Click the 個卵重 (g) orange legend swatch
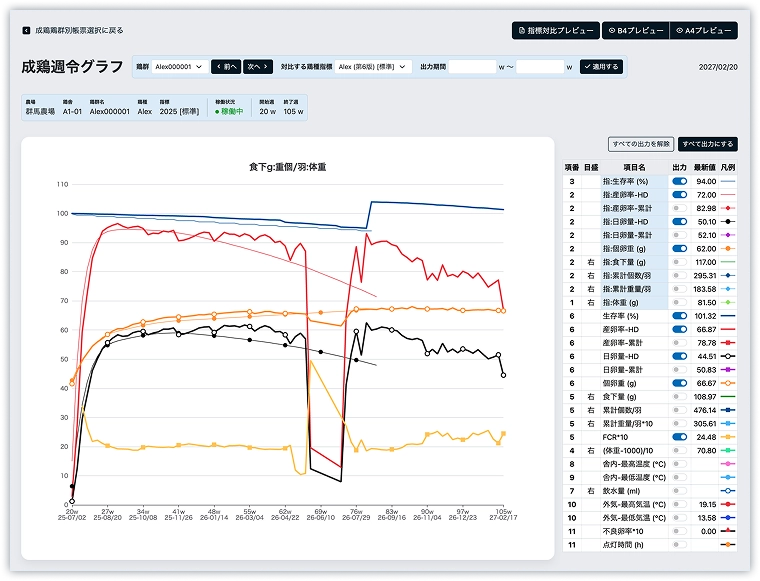The height and width of the screenshot is (581, 760). (727, 382)
